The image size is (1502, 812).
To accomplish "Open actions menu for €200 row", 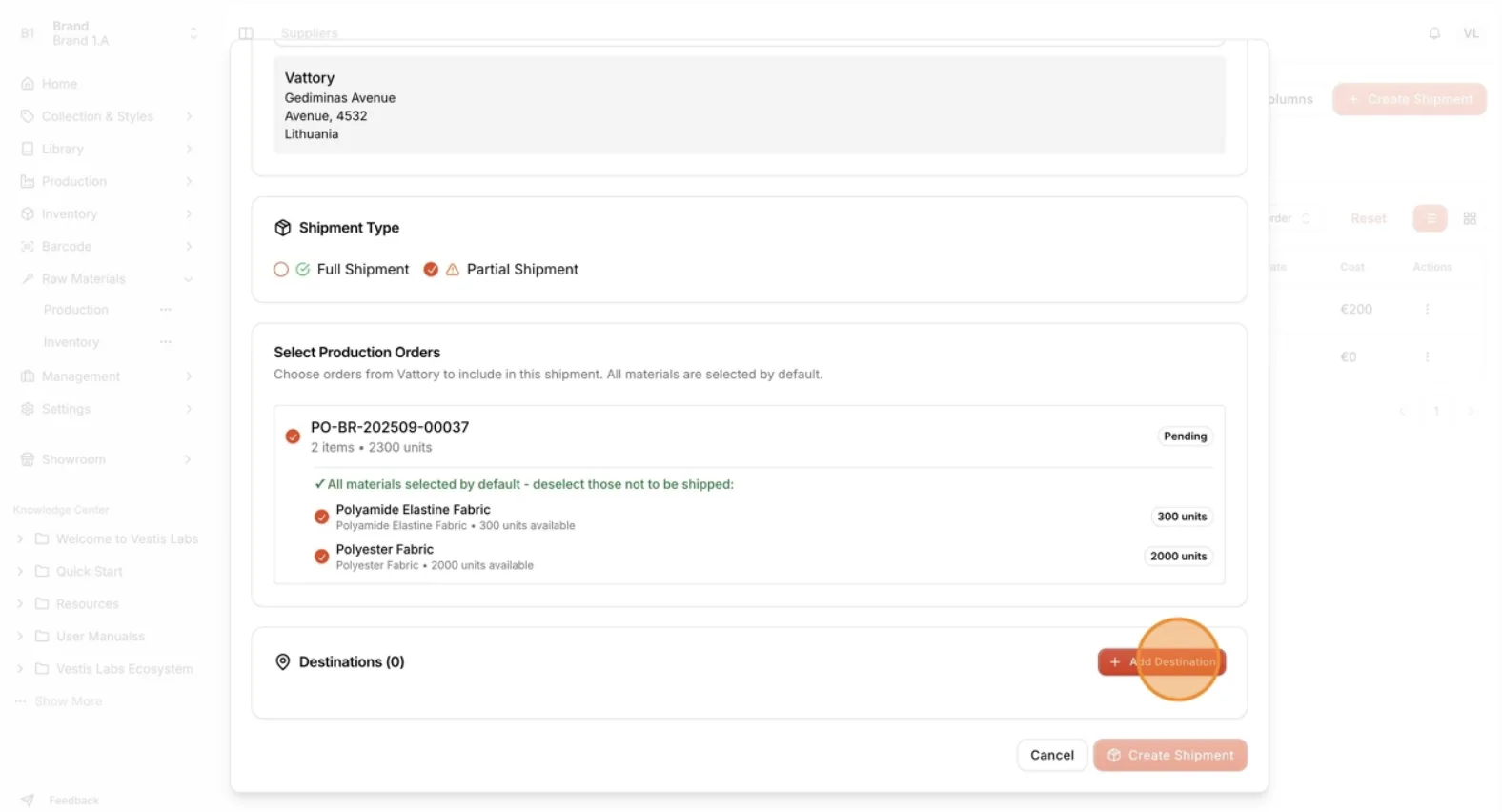I will [x=1427, y=309].
